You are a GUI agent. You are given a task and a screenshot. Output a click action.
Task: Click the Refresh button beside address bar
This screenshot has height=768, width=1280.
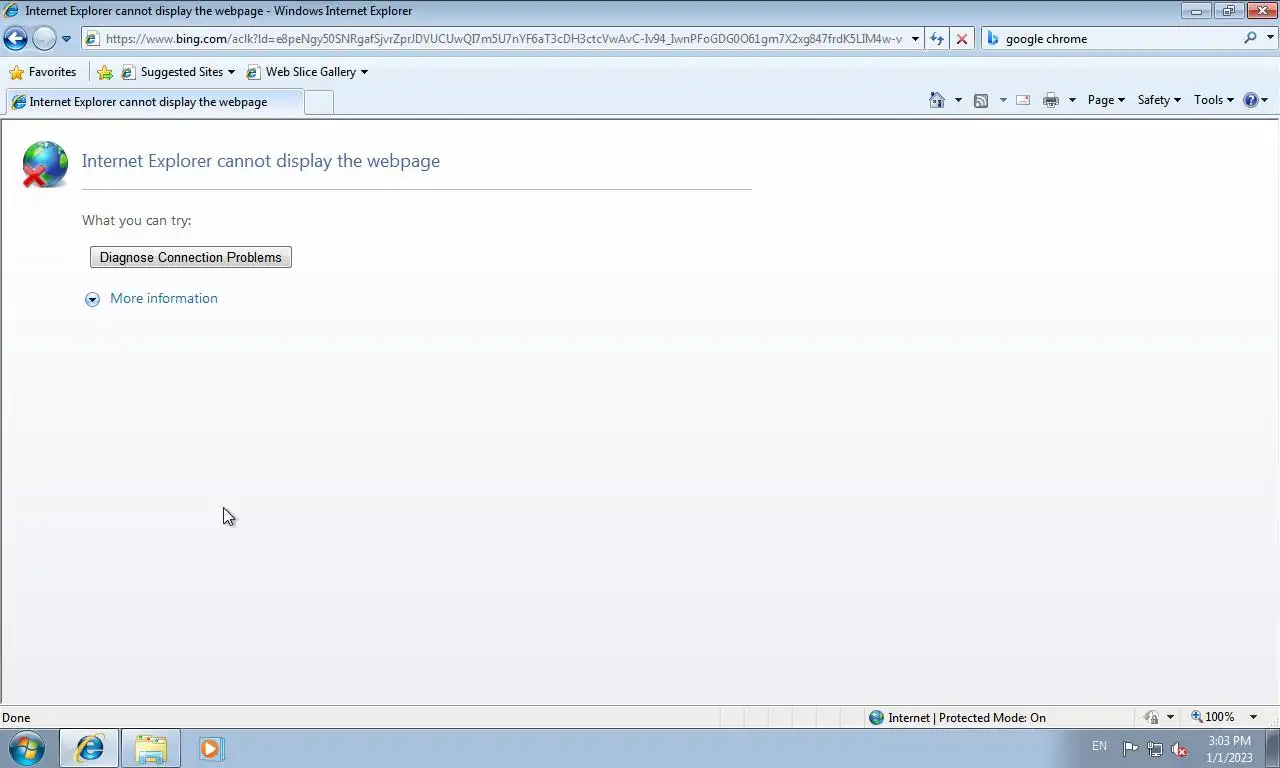tap(937, 39)
